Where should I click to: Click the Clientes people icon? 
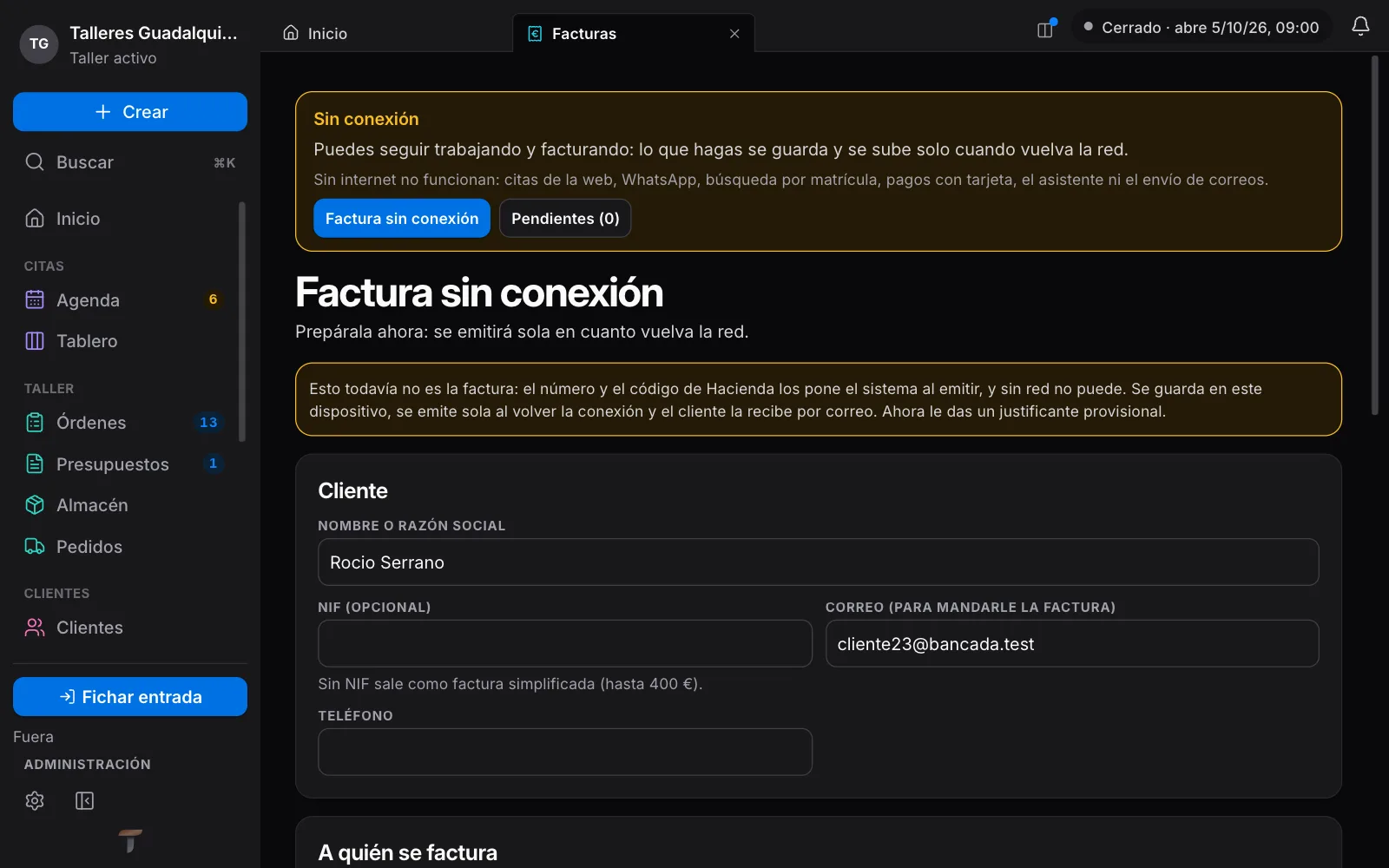tap(35, 628)
